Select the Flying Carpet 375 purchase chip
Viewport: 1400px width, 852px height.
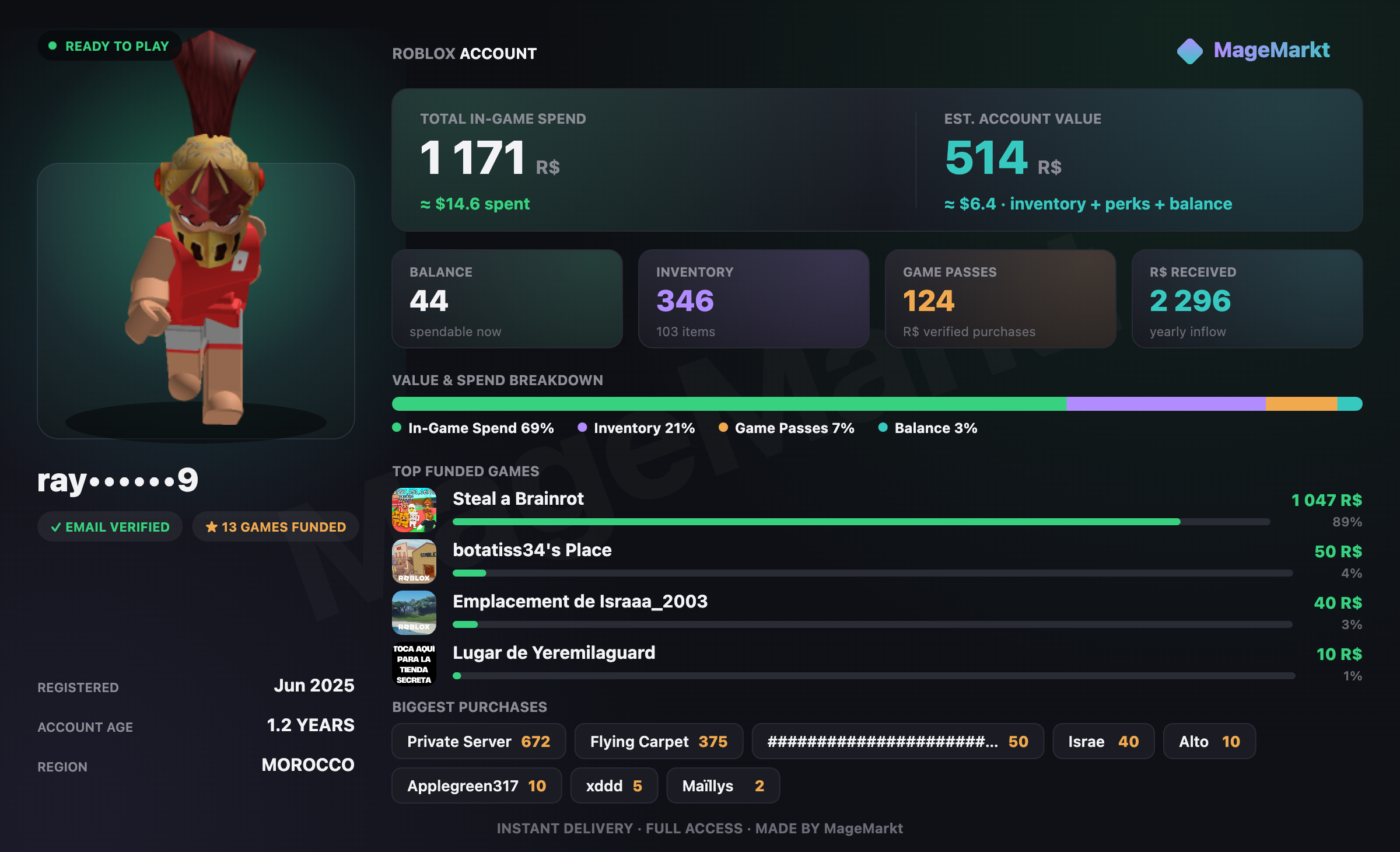pos(659,741)
